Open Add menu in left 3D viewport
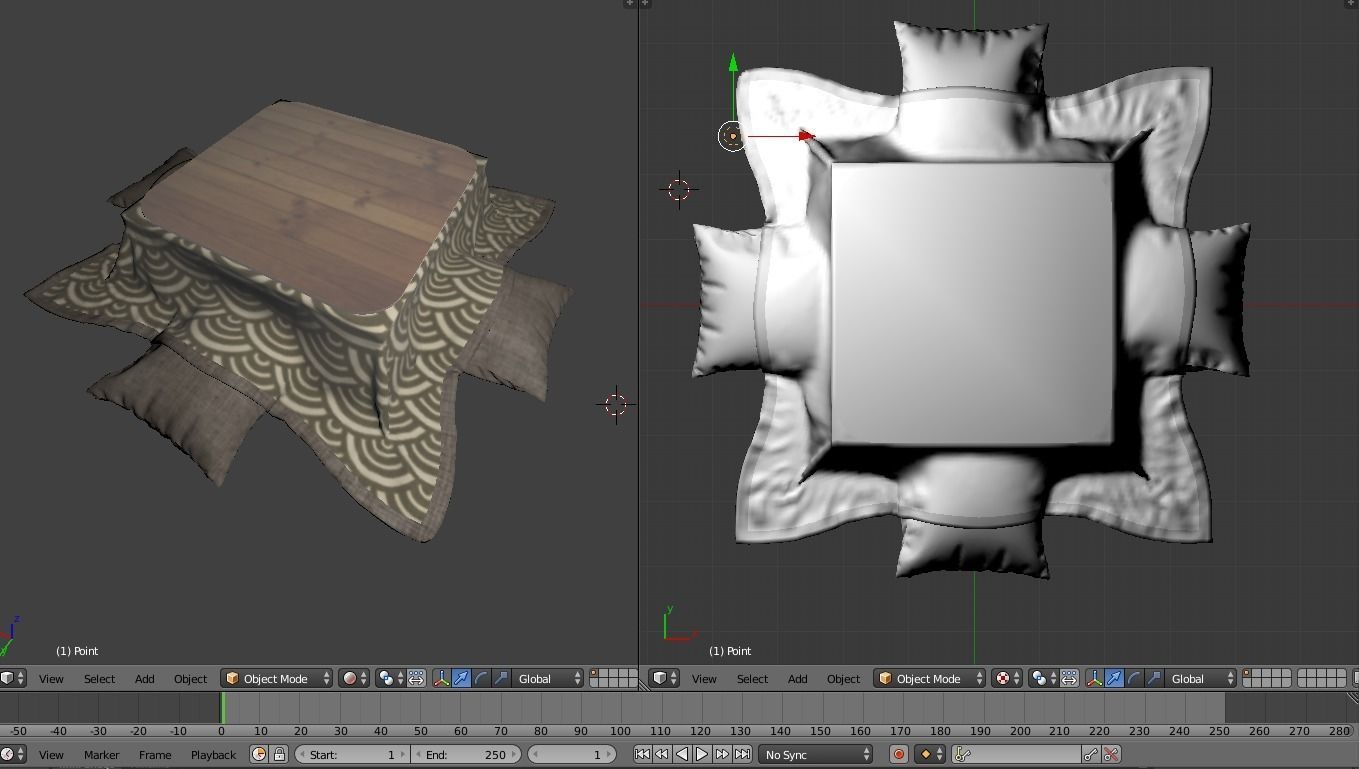The height and width of the screenshot is (769, 1359). coord(144,678)
